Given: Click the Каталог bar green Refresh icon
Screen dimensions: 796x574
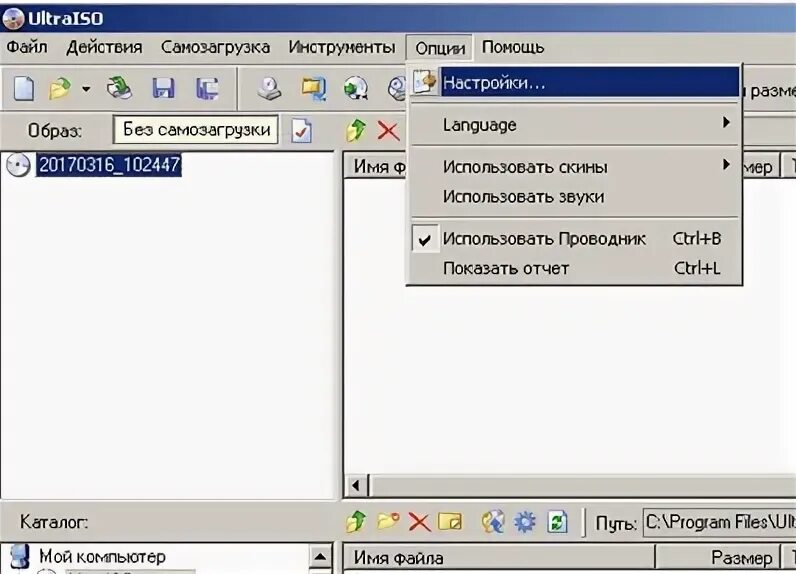Looking at the screenshot, I should 557,522.
